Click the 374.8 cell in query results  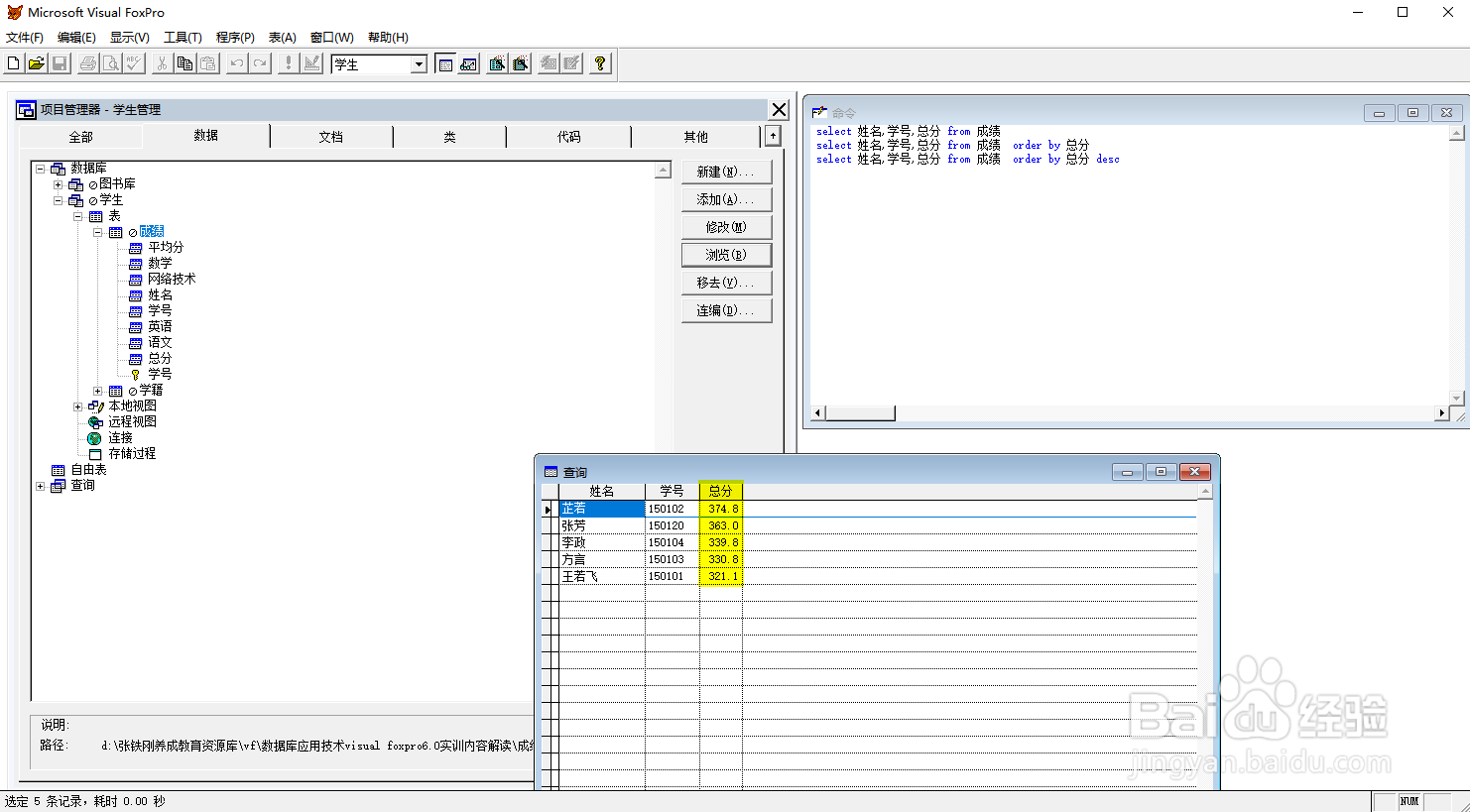point(721,509)
